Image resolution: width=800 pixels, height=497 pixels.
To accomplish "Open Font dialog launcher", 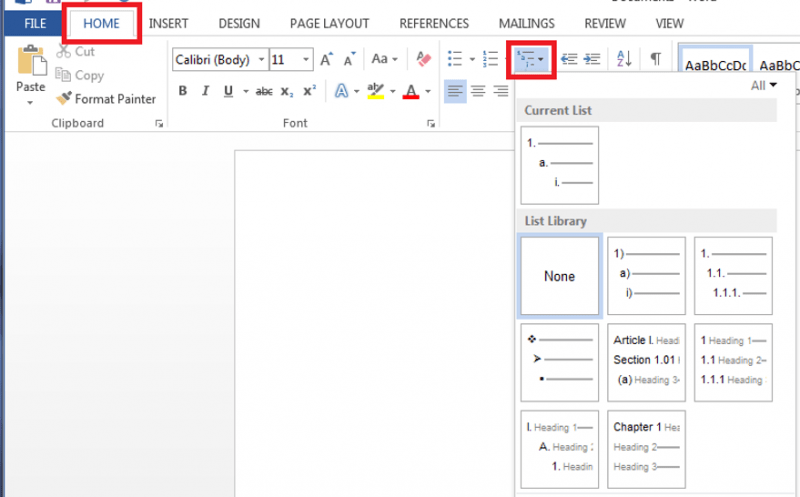I will point(431,123).
